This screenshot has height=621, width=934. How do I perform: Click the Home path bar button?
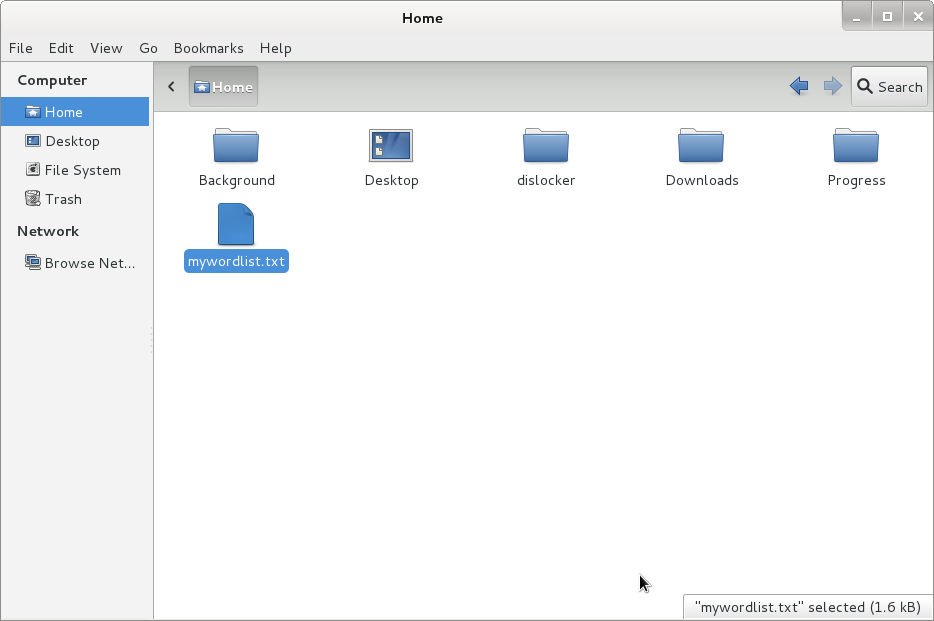click(223, 87)
